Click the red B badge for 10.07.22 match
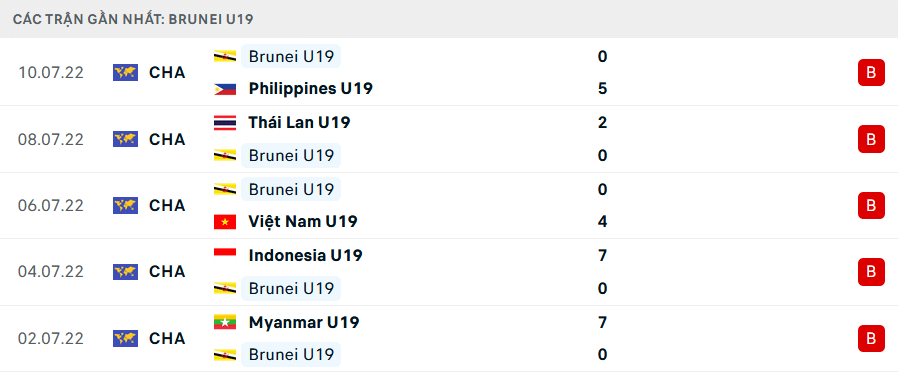Image resolution: width=898 pixels, height=373 pixels. [871, 72]
